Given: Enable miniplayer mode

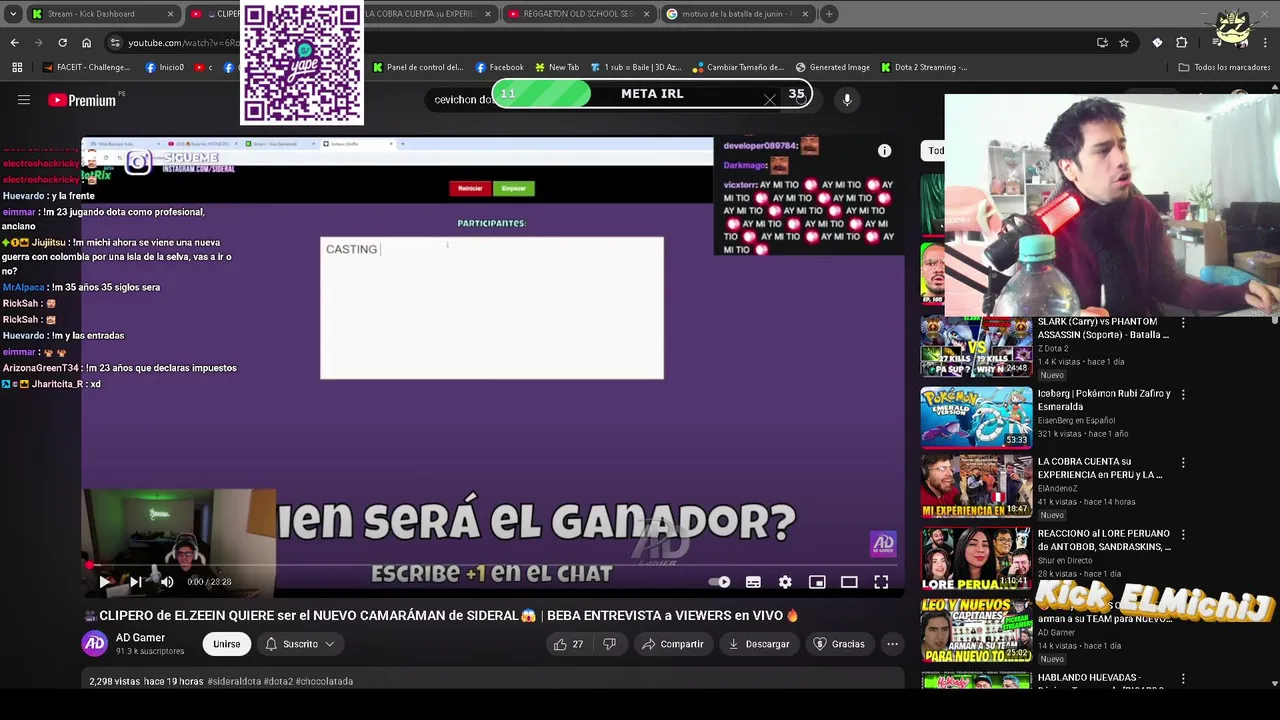Looking at the screenshot, I should click(817, 582).
